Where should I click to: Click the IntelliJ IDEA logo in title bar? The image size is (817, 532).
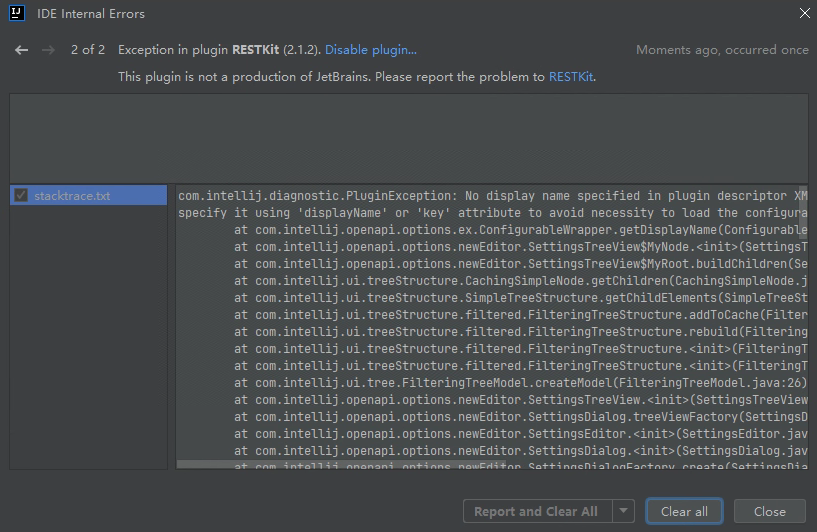[19, 14]
